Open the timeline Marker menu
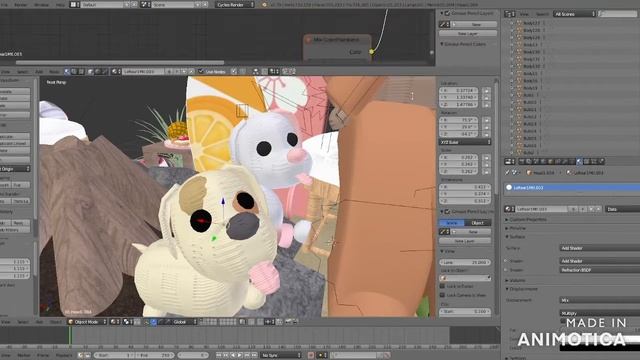Image resolution: width=640 pixels, height=360 pixels. click(x=24, y=355)
